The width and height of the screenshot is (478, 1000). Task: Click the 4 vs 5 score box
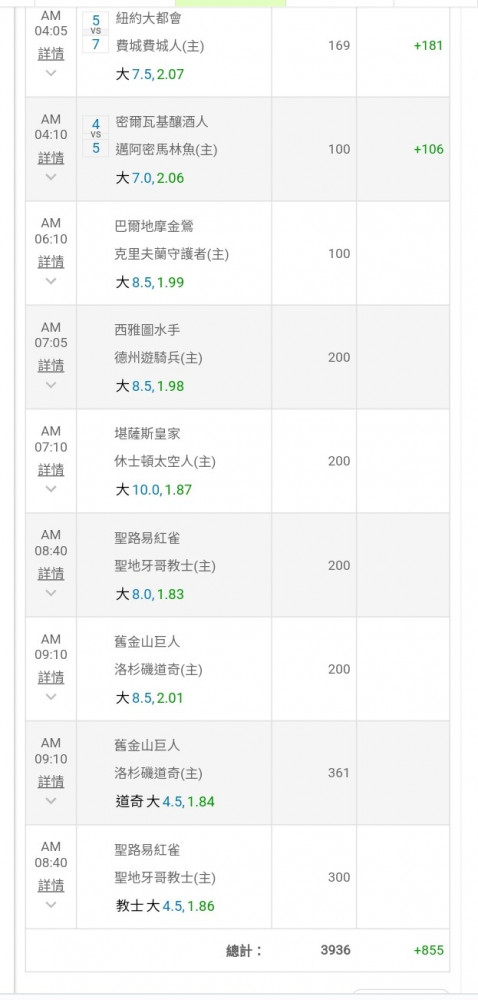click(x=96, y=136)
